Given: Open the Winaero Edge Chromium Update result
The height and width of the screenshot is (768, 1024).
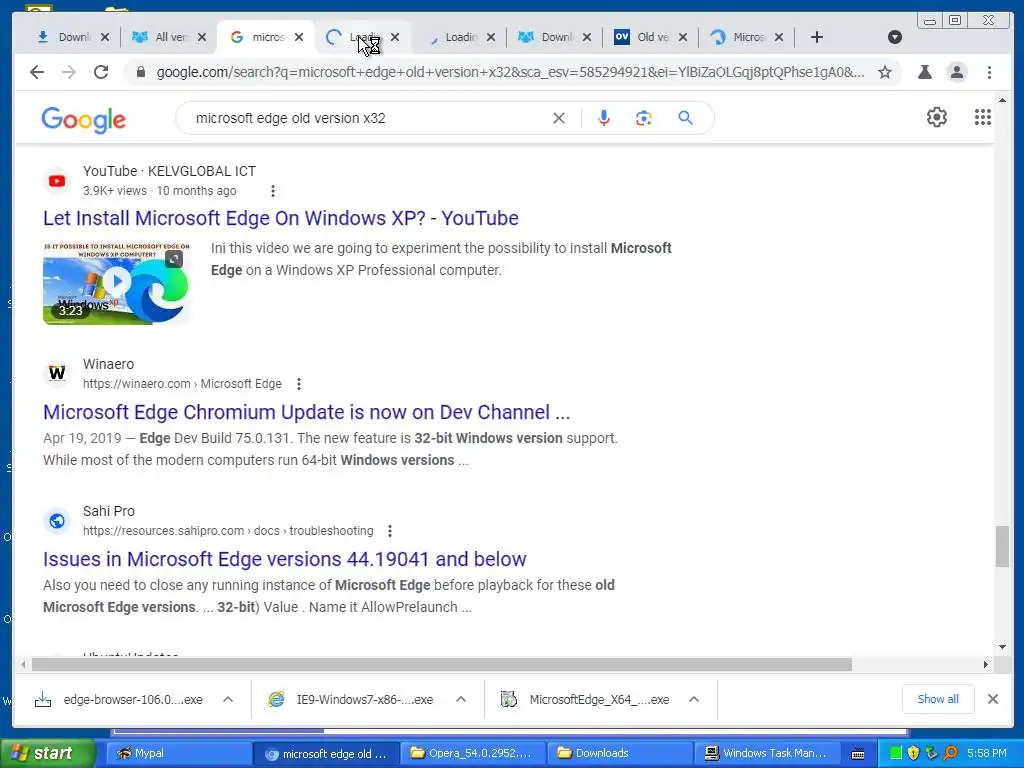Looking at the screenshot, I should (306, 412).
